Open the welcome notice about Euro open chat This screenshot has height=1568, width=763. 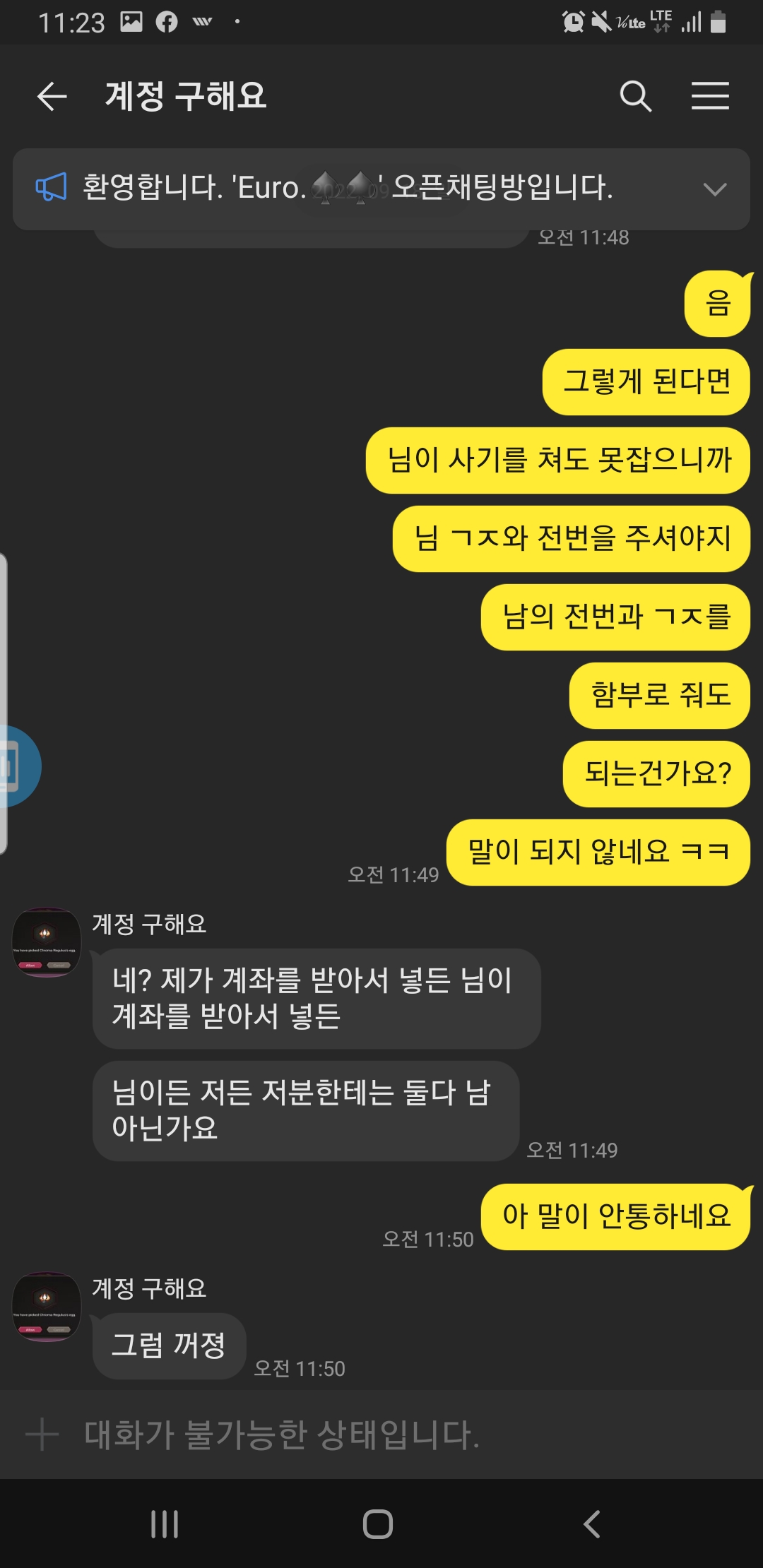pos(348,188)
